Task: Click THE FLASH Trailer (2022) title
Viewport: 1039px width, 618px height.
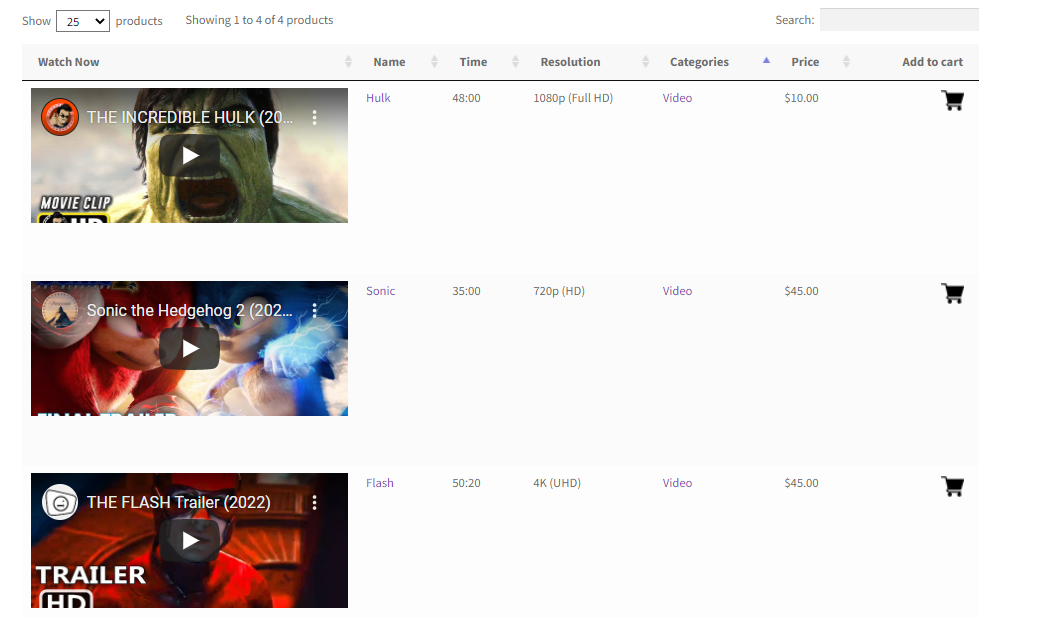Action: [178, 503]
